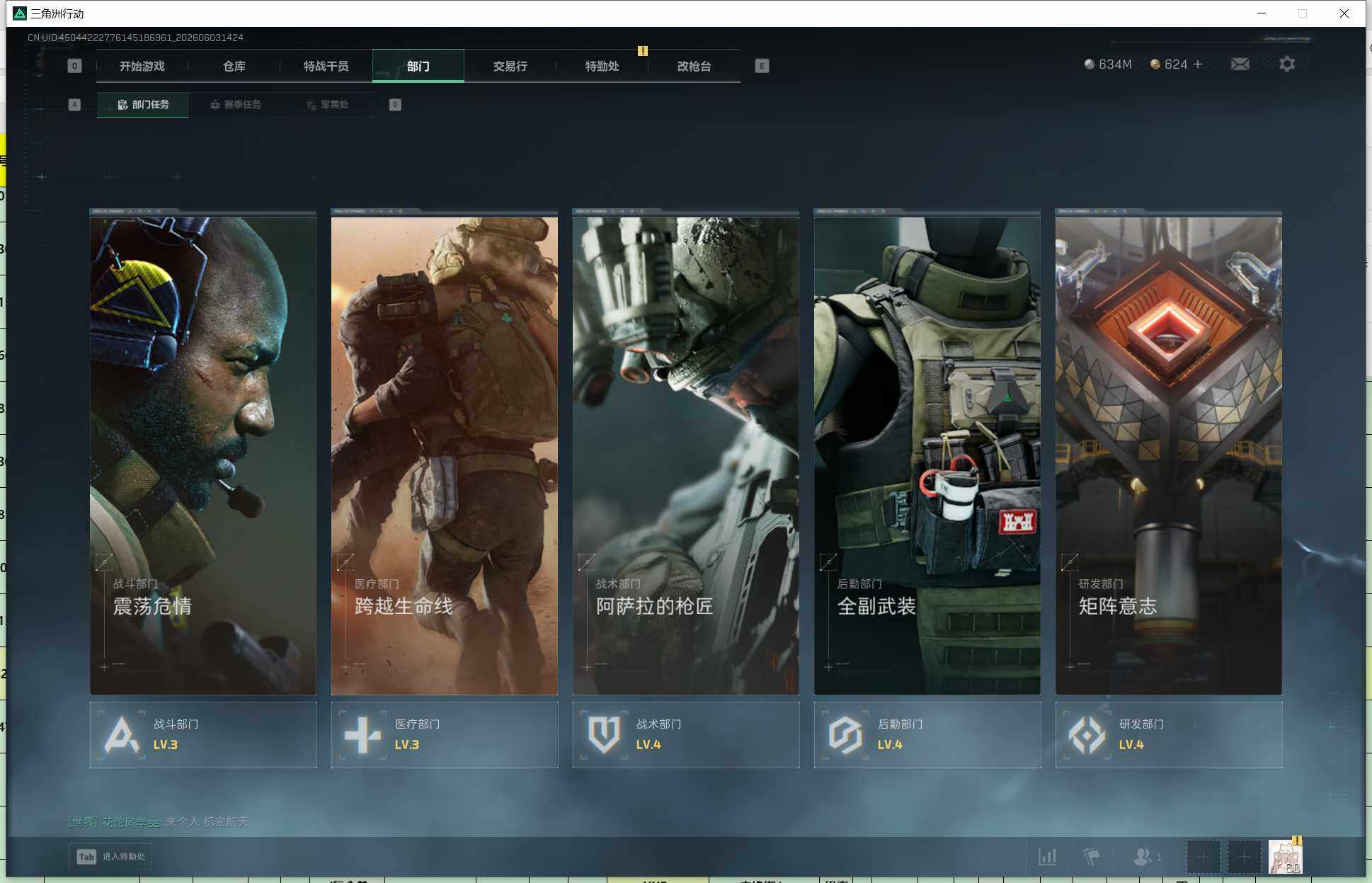
Task: Click the 战斗部门 LV.3 panel
Action: coord(203,735)
